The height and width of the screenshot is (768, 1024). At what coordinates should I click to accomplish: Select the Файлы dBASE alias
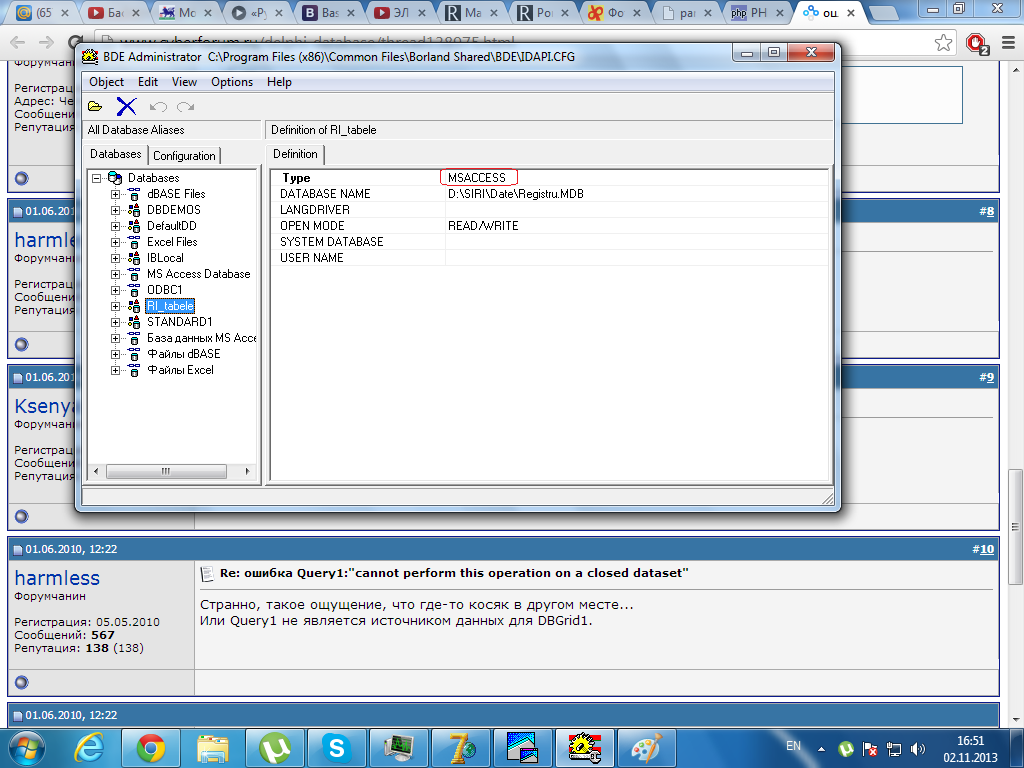click(x=184, y=354)
